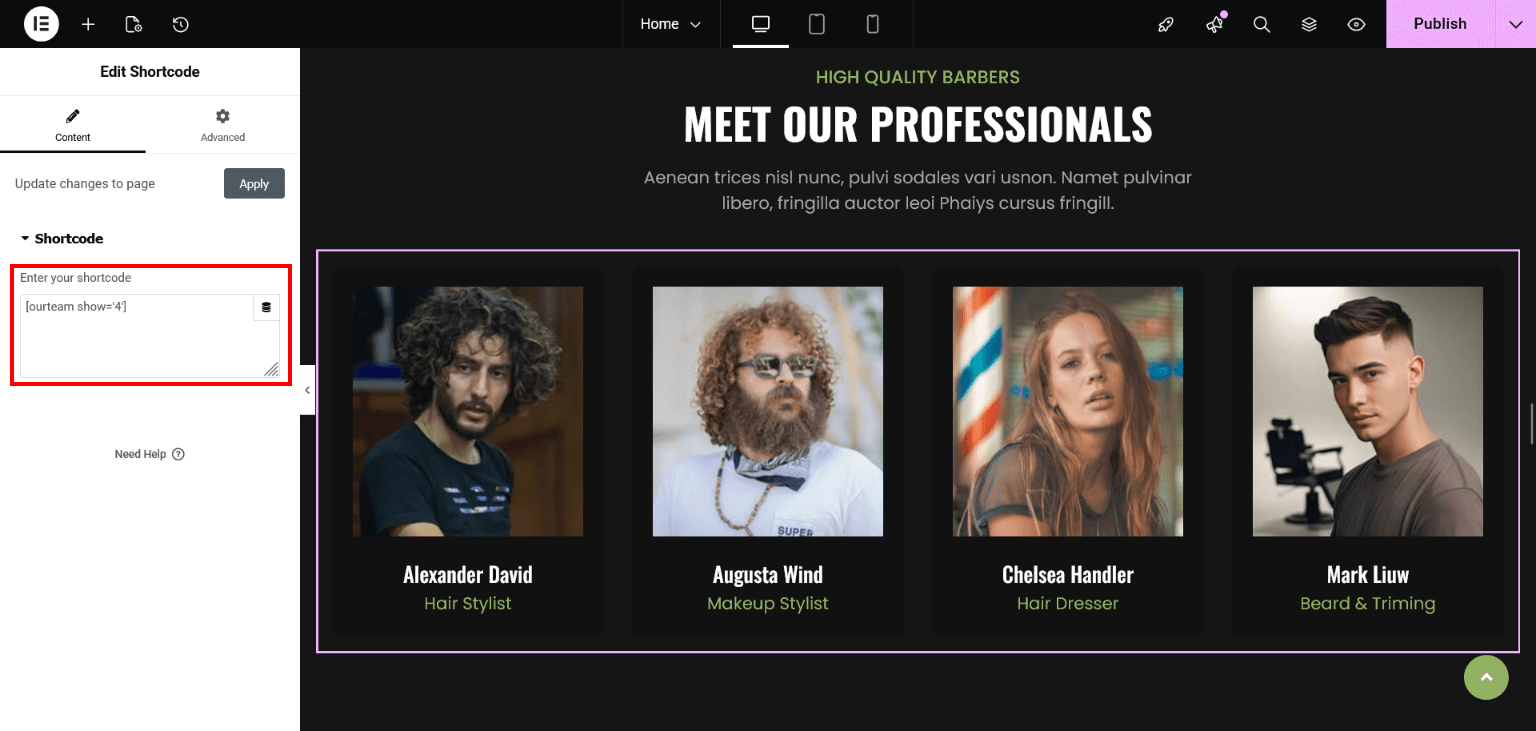
Task: Open the Elementor logo menu
Action: 41,24
